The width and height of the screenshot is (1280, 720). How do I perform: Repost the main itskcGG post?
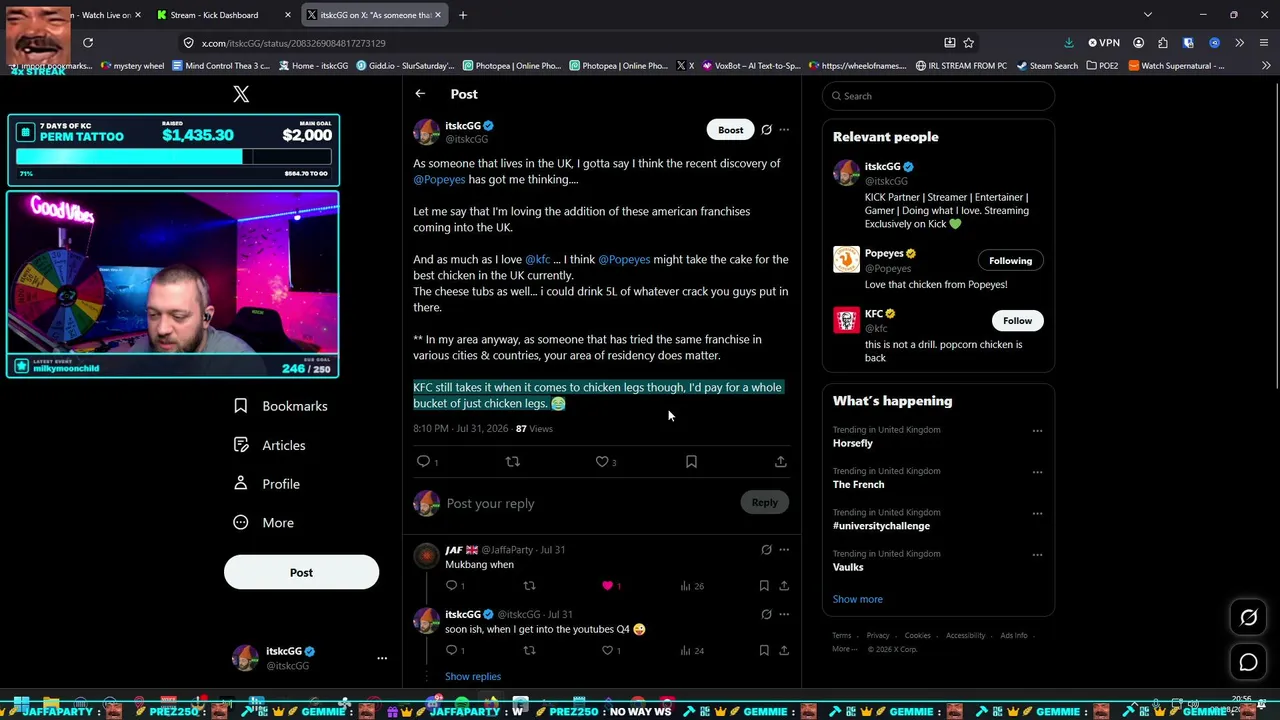[x=512, y=461]
